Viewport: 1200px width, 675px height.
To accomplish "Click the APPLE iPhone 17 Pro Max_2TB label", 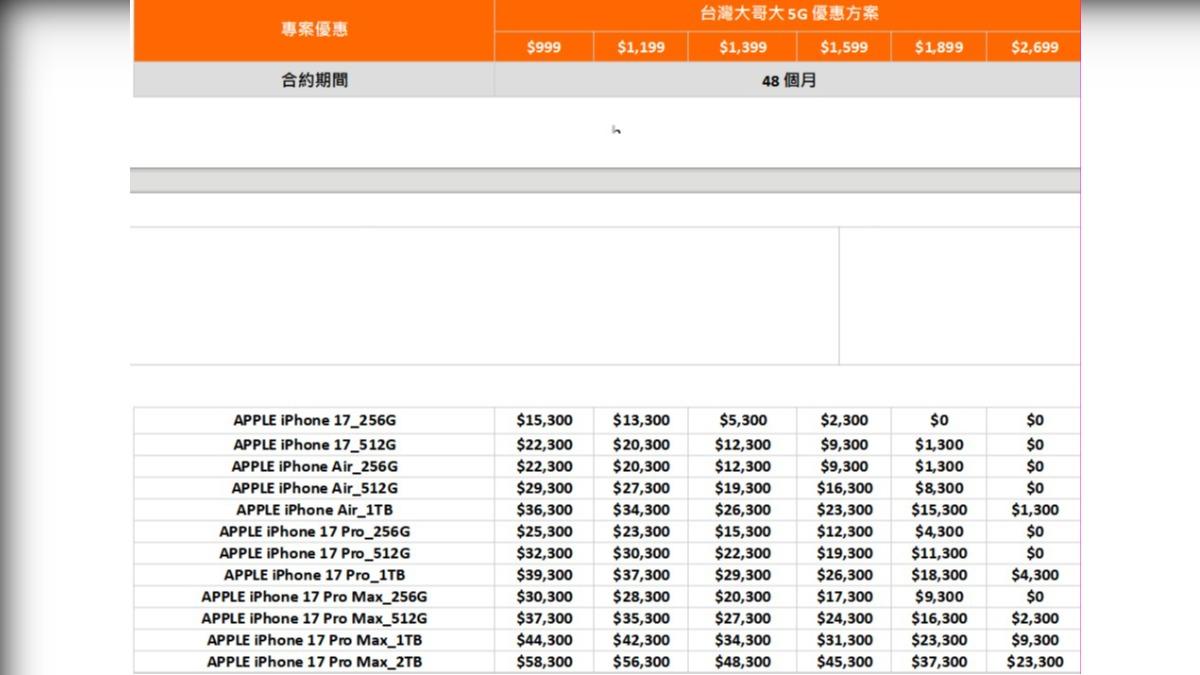I will (x=314, y=662).
